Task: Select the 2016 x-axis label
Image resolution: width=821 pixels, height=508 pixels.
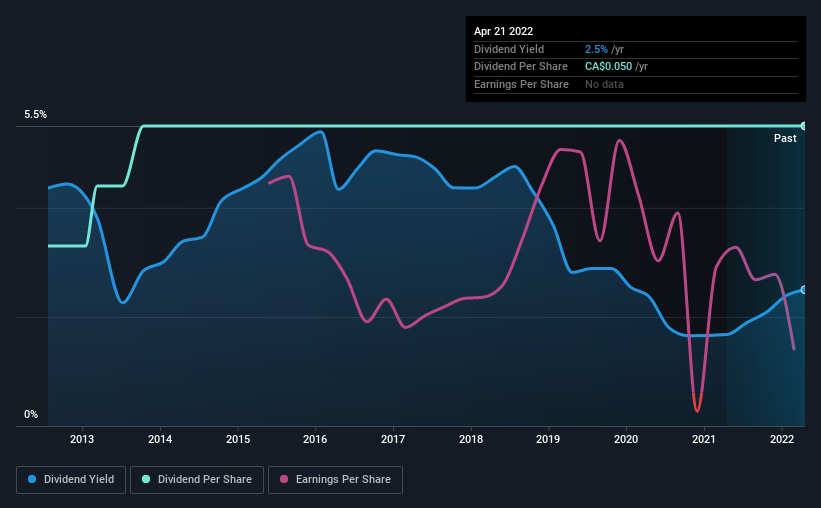Action: point(315,439)
